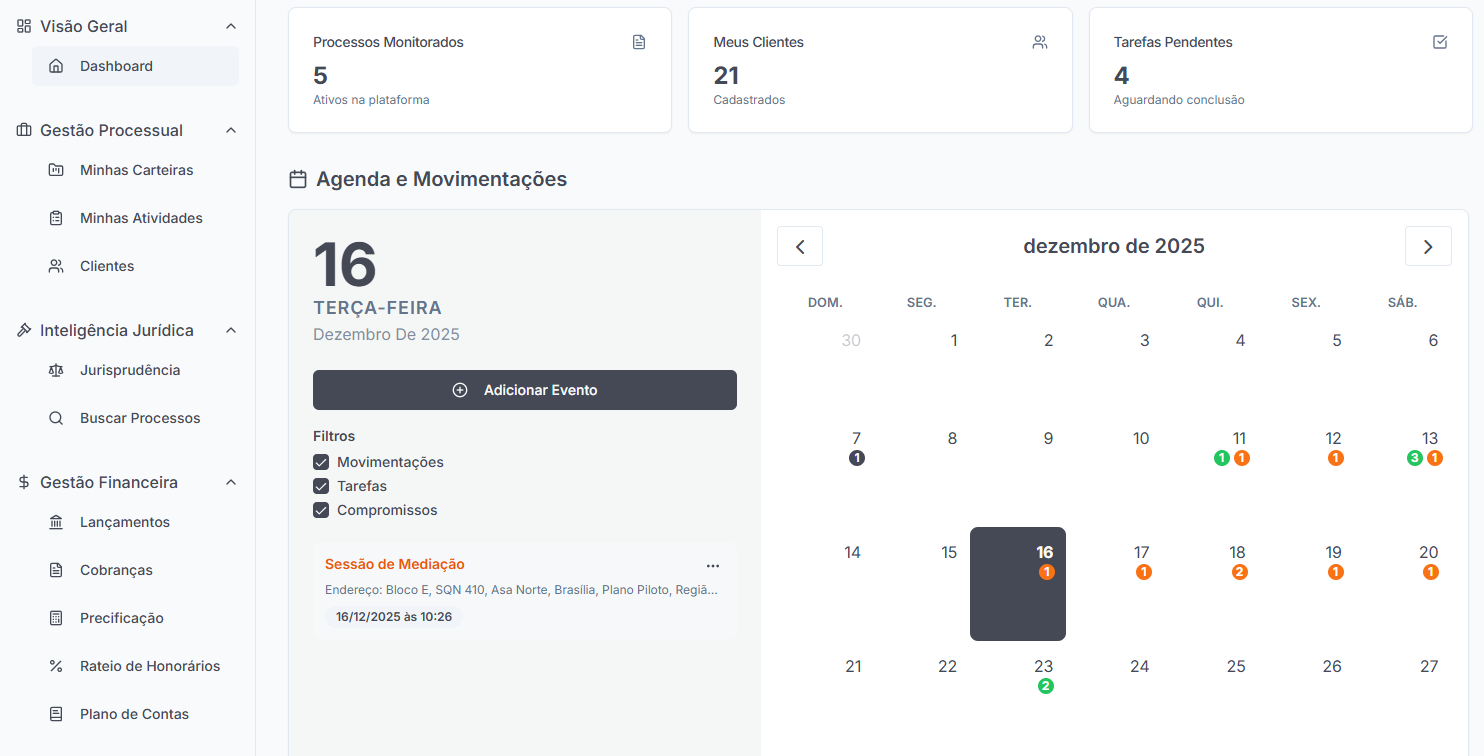Click the calendar icon beside Agenda e Movimentações

point(298,178)
